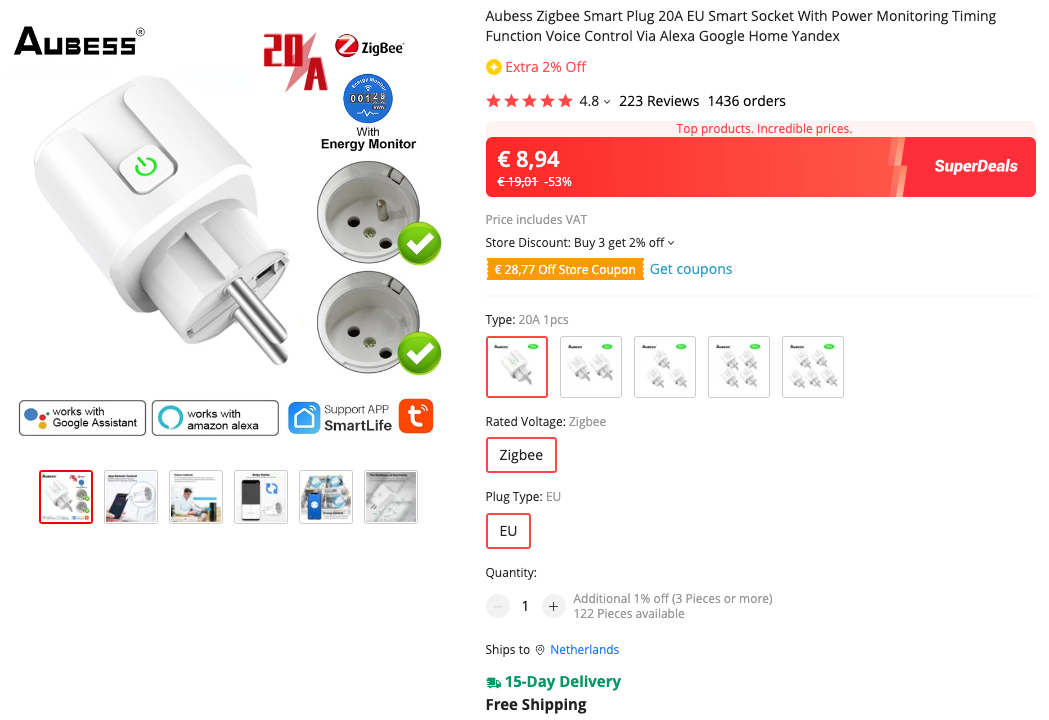This screenshot has height=720, width=1049.
Task: Click the gold Extra 2% Off coin icon
Action: [493, 67]
